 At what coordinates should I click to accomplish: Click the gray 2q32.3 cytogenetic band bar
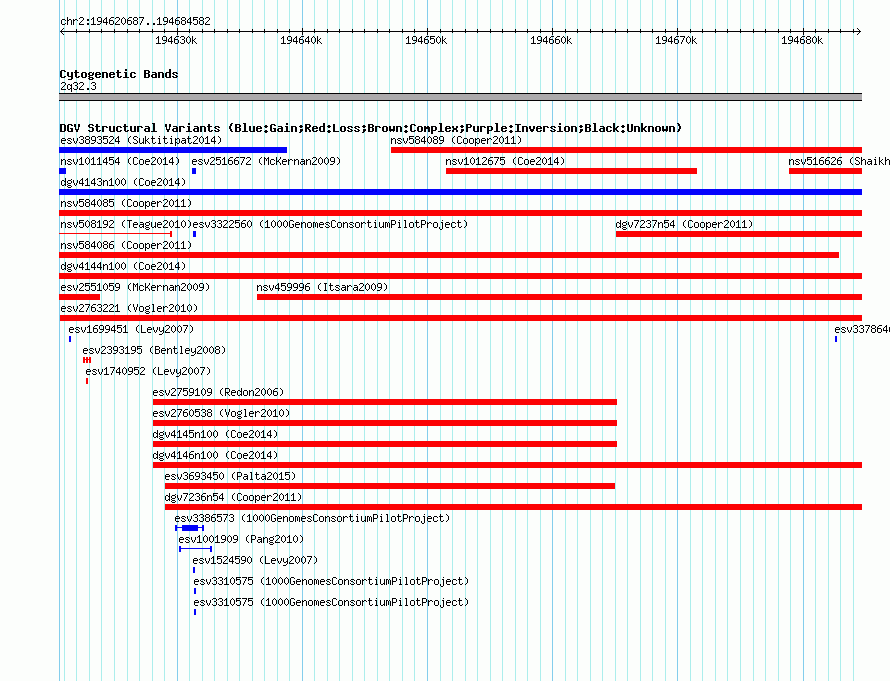[x=460, y=97]
